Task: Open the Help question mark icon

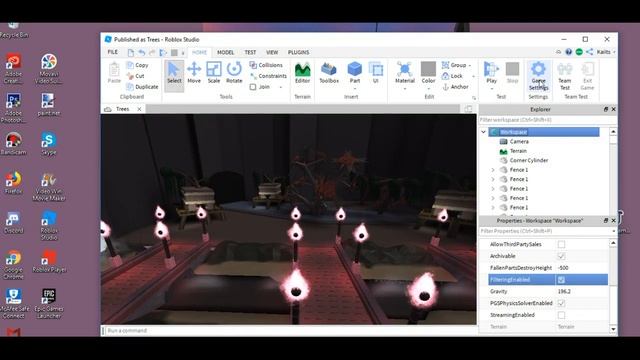Action: pyautogui.click(x=569, y=52)
